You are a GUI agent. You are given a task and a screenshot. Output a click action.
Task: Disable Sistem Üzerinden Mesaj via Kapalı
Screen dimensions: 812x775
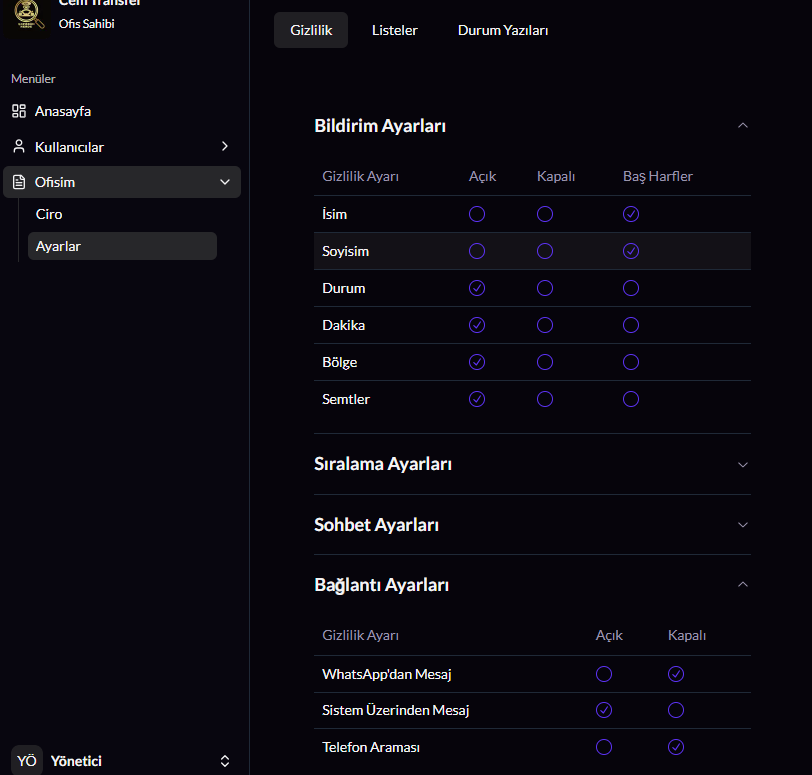(x=676, y=710)
